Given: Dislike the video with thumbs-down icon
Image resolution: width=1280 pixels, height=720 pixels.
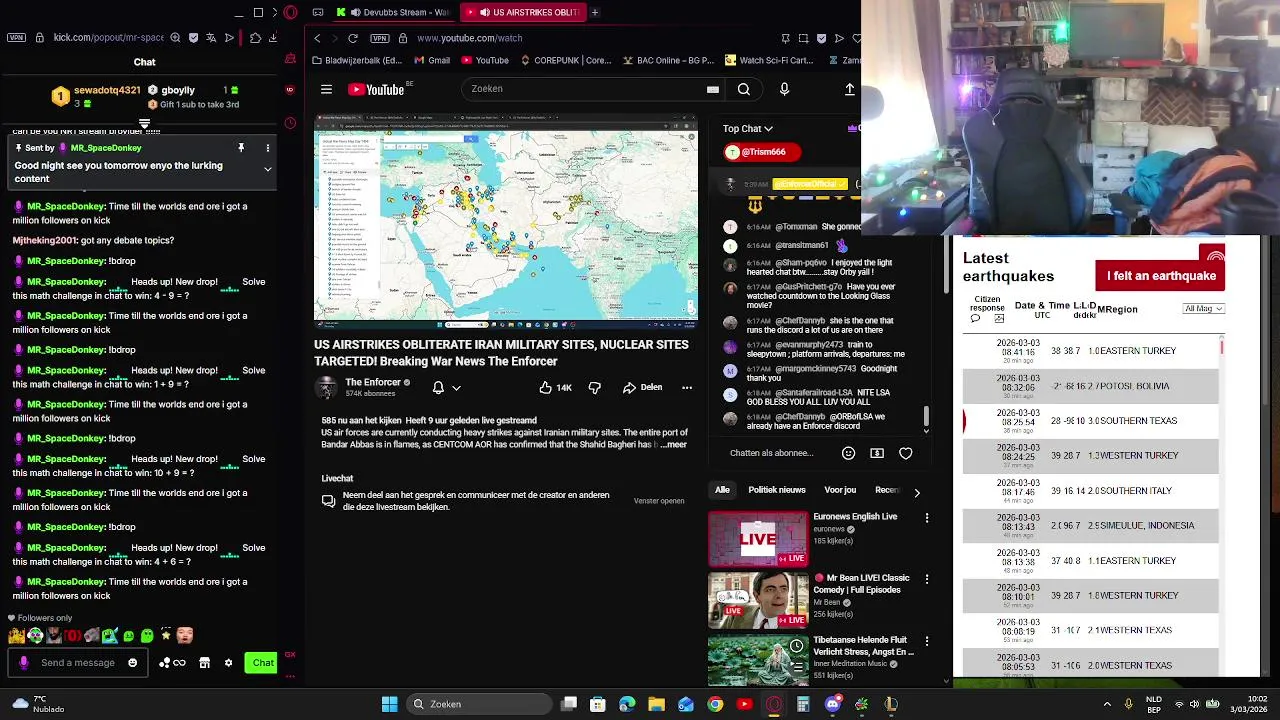Looking at the screenshot, I should click(x=594, y=387).
